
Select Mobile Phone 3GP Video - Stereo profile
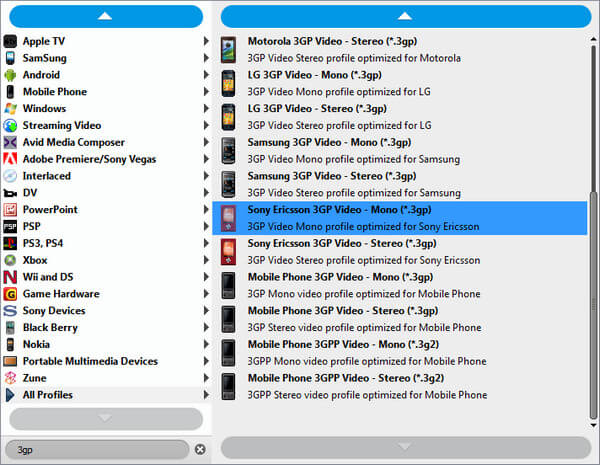pos(400,319)
